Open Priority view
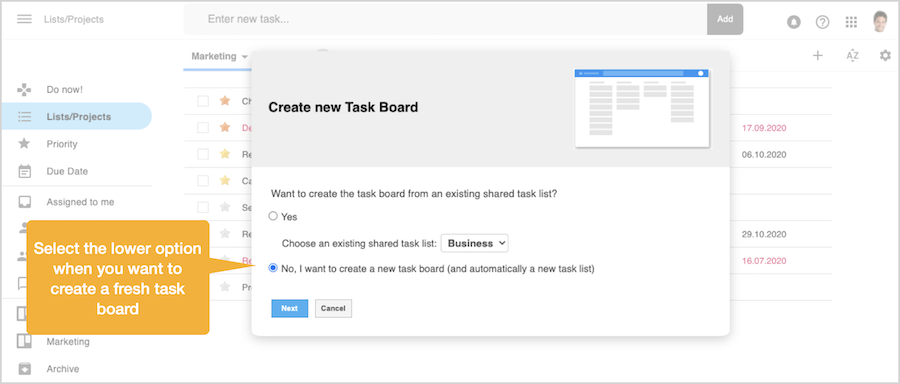 [62, 144]
